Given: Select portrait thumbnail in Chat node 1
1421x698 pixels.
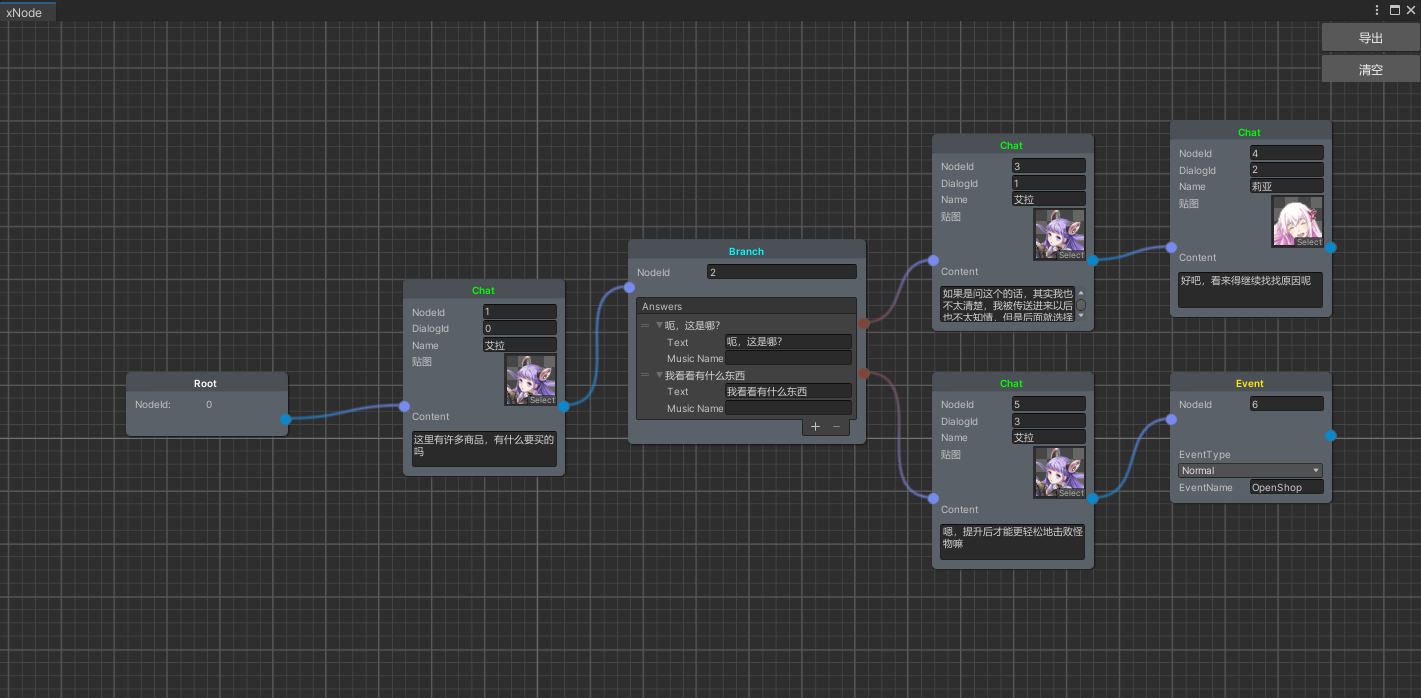Looking at the screenshot, I should point(531,381).
